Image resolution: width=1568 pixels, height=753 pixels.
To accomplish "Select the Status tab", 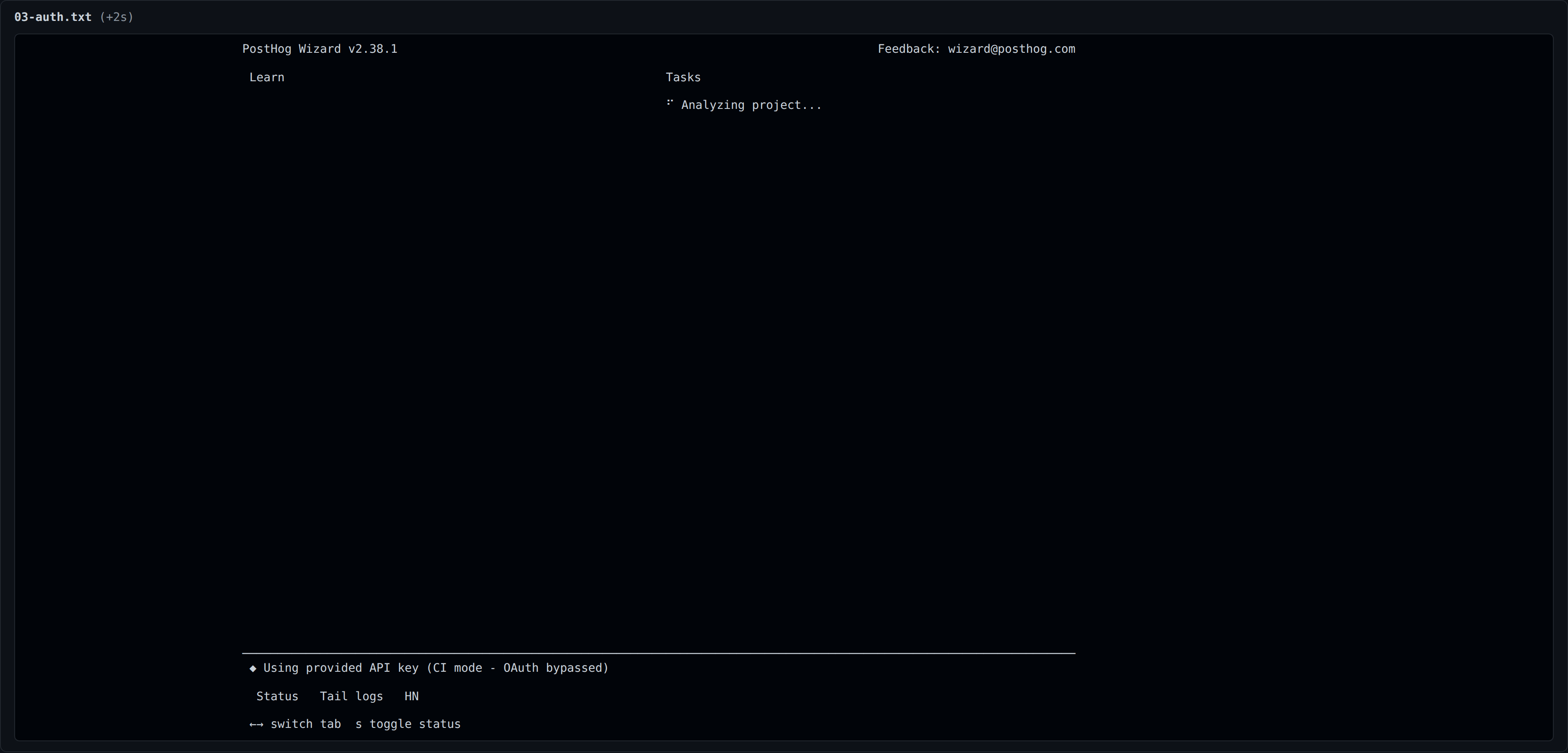I will (x=277, y=696).
